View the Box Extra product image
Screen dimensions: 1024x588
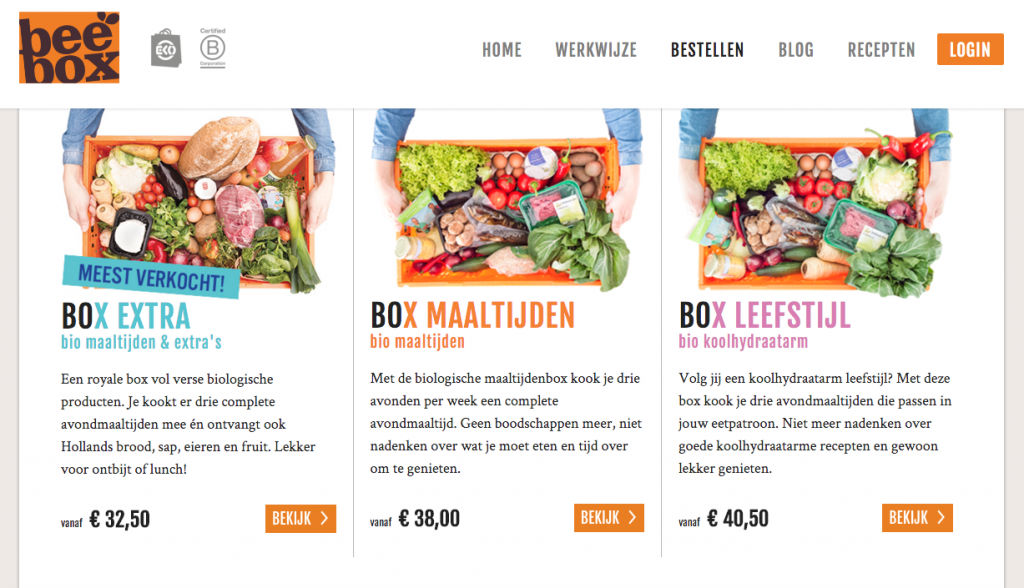pyautogui.click(x=199, y=200)
